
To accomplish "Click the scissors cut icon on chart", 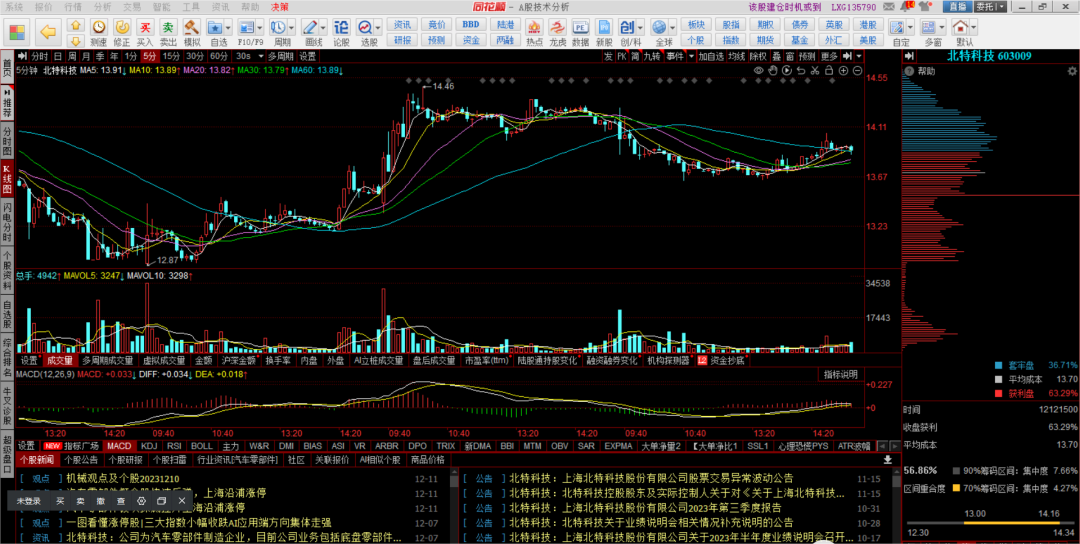I will [x=814, y=70].
